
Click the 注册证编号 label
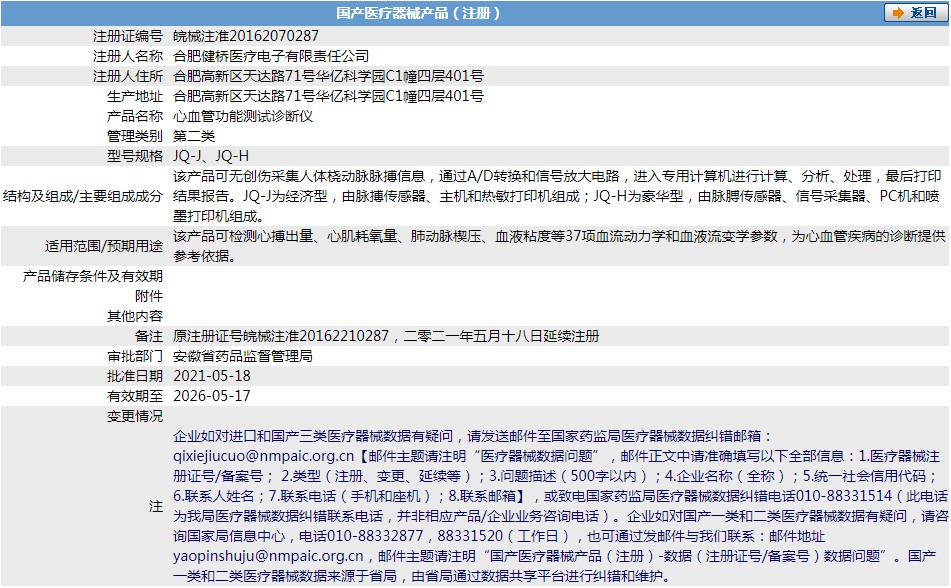click(x=127, y=36)
